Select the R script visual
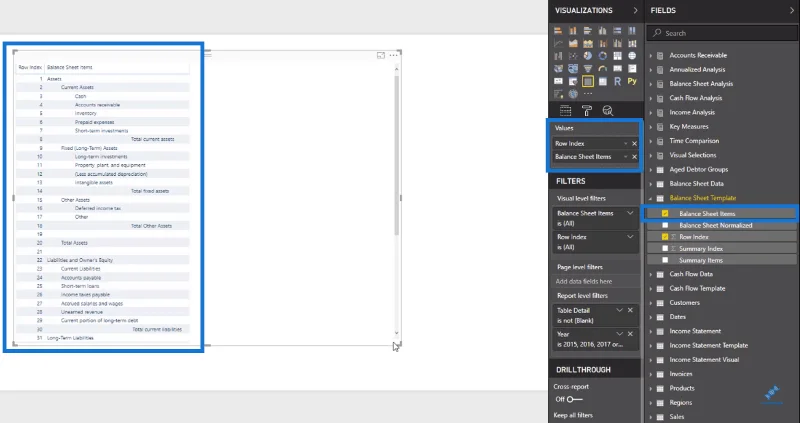 point(617,82)
